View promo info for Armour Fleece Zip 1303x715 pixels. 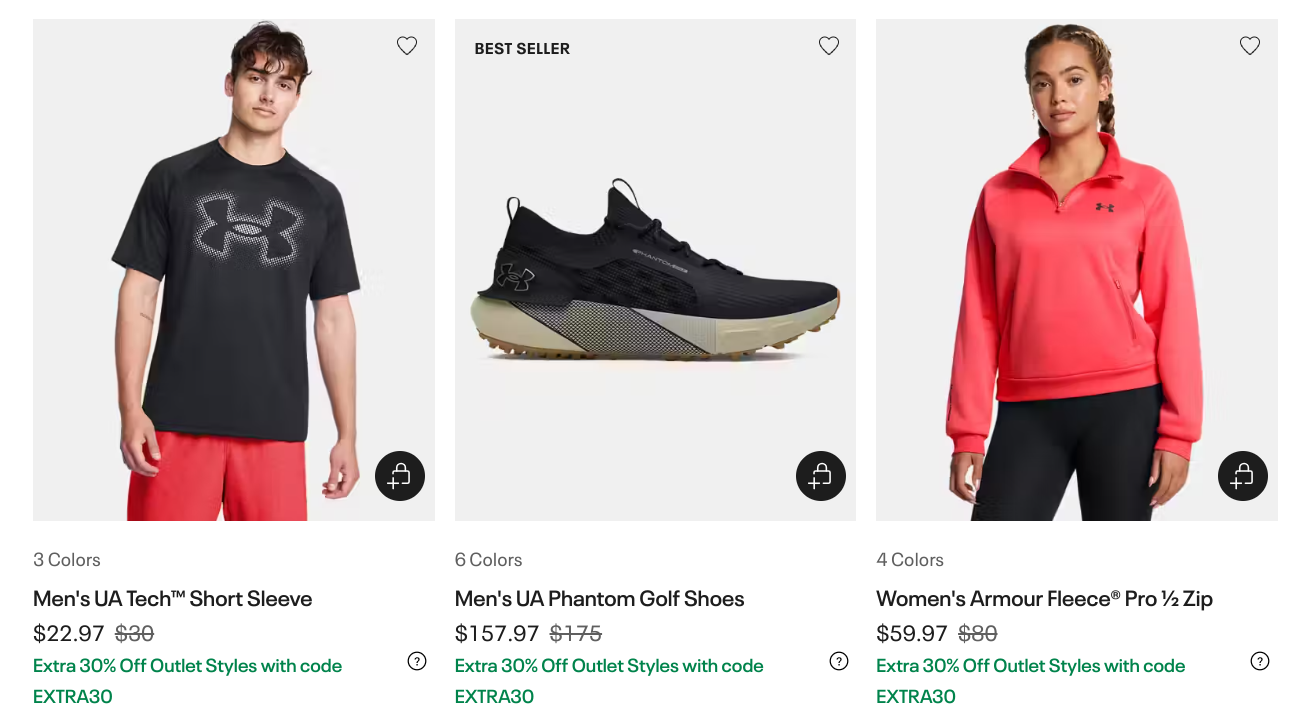(x=1260, y=661)
